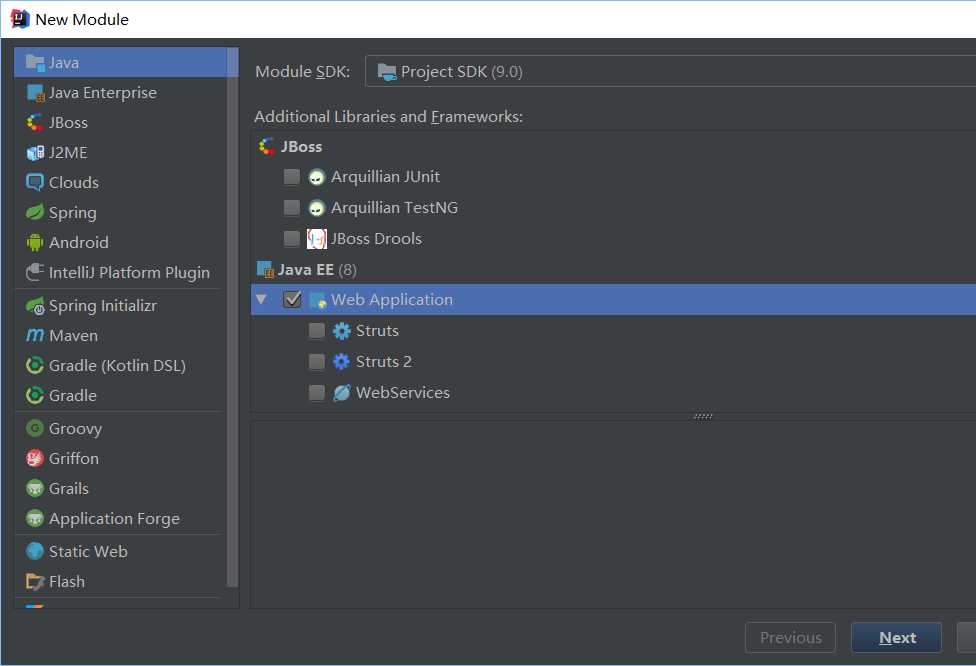Click the JBoss Drools icon
The image size is (976, 666).
point(317,239)
